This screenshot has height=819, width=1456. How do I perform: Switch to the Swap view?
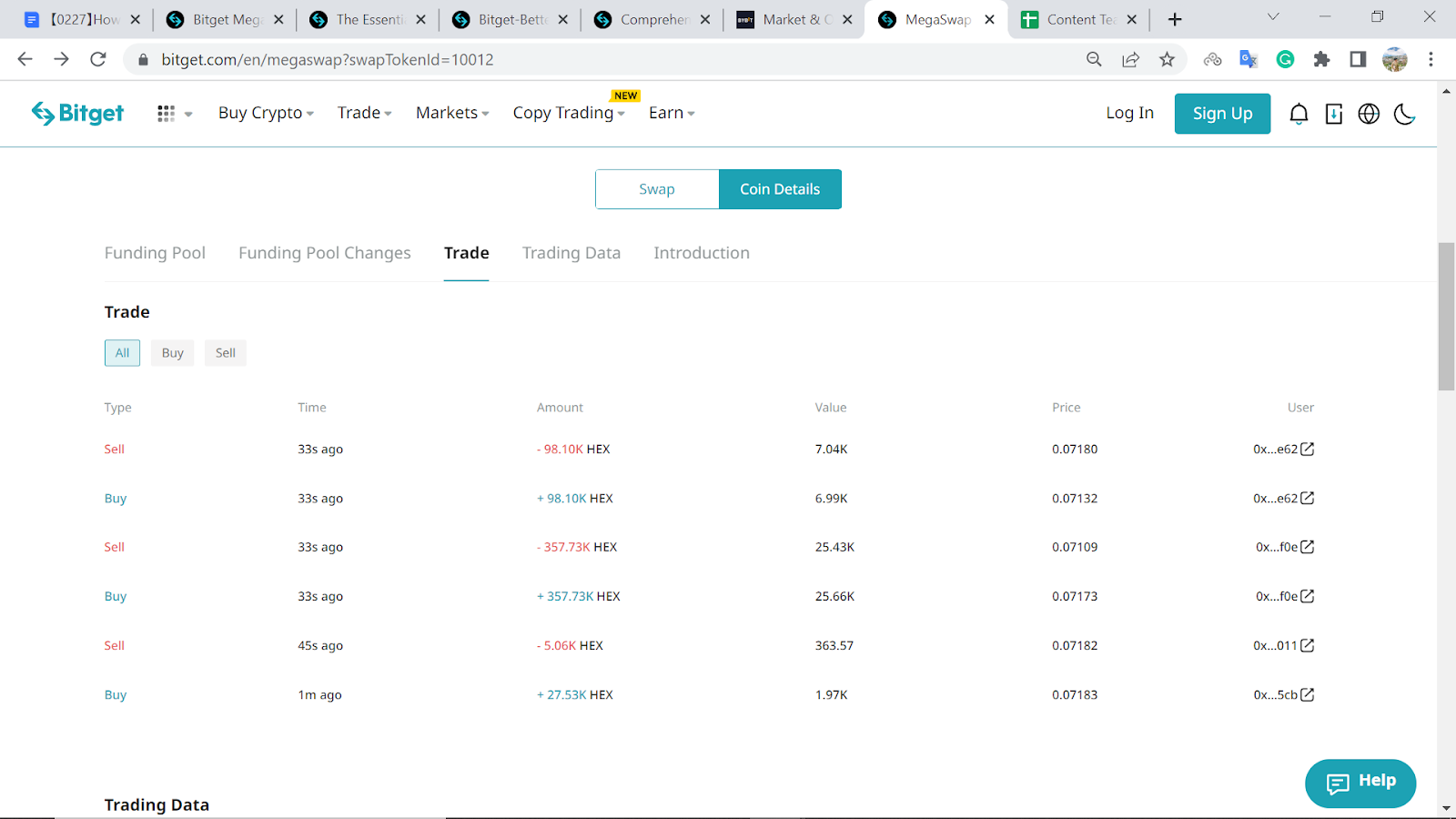657,189
